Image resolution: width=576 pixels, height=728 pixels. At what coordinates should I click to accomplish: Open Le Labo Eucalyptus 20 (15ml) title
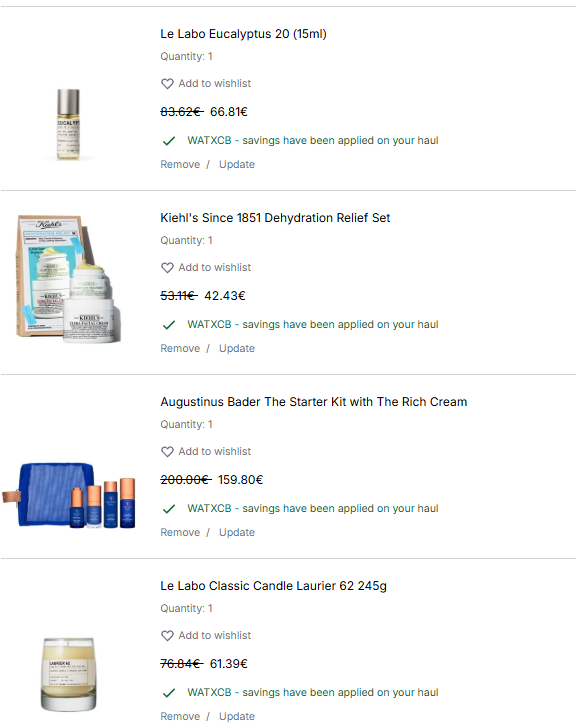point(243,34)
